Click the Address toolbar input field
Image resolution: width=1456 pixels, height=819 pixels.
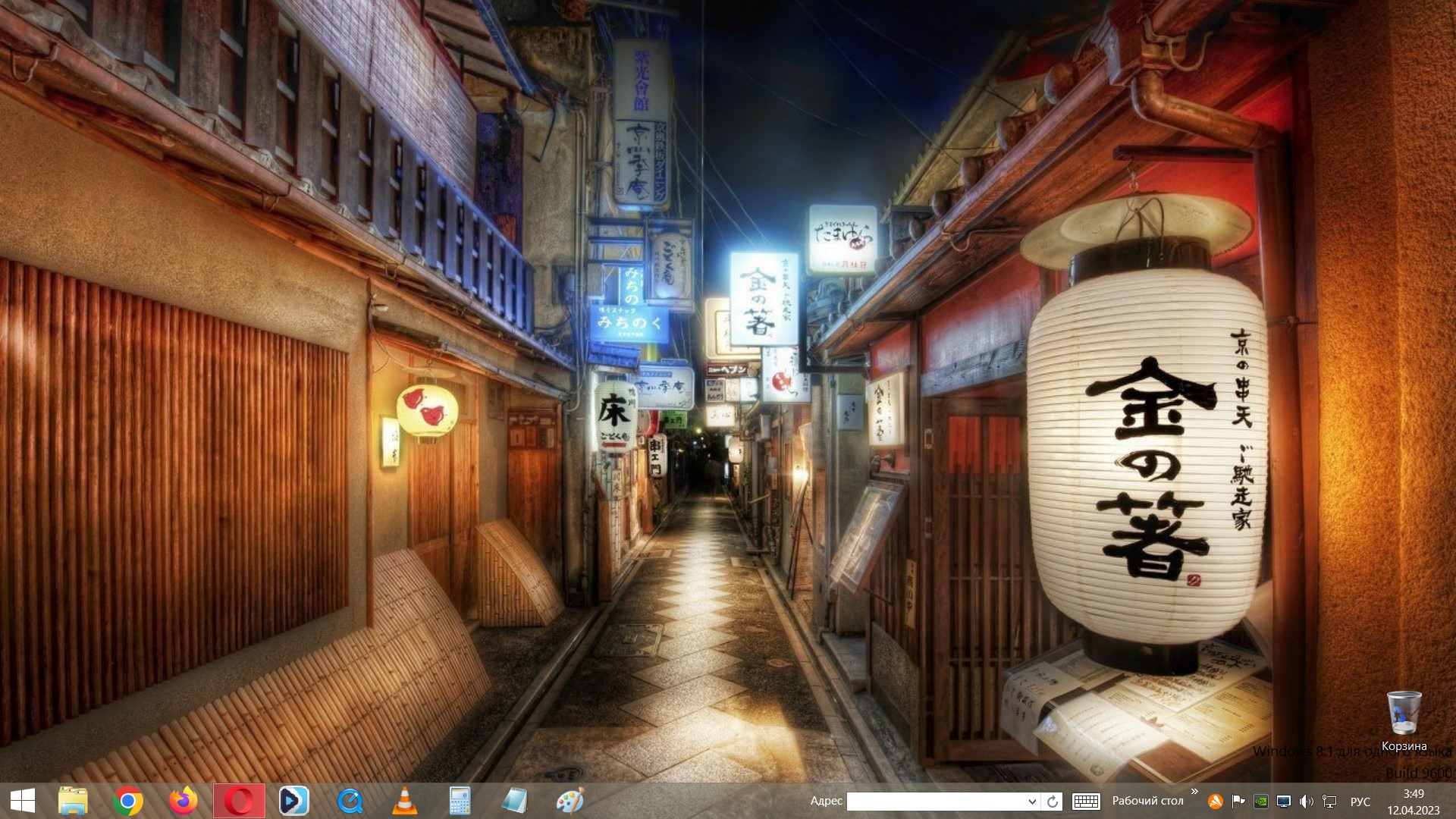(x=936, y=802)
